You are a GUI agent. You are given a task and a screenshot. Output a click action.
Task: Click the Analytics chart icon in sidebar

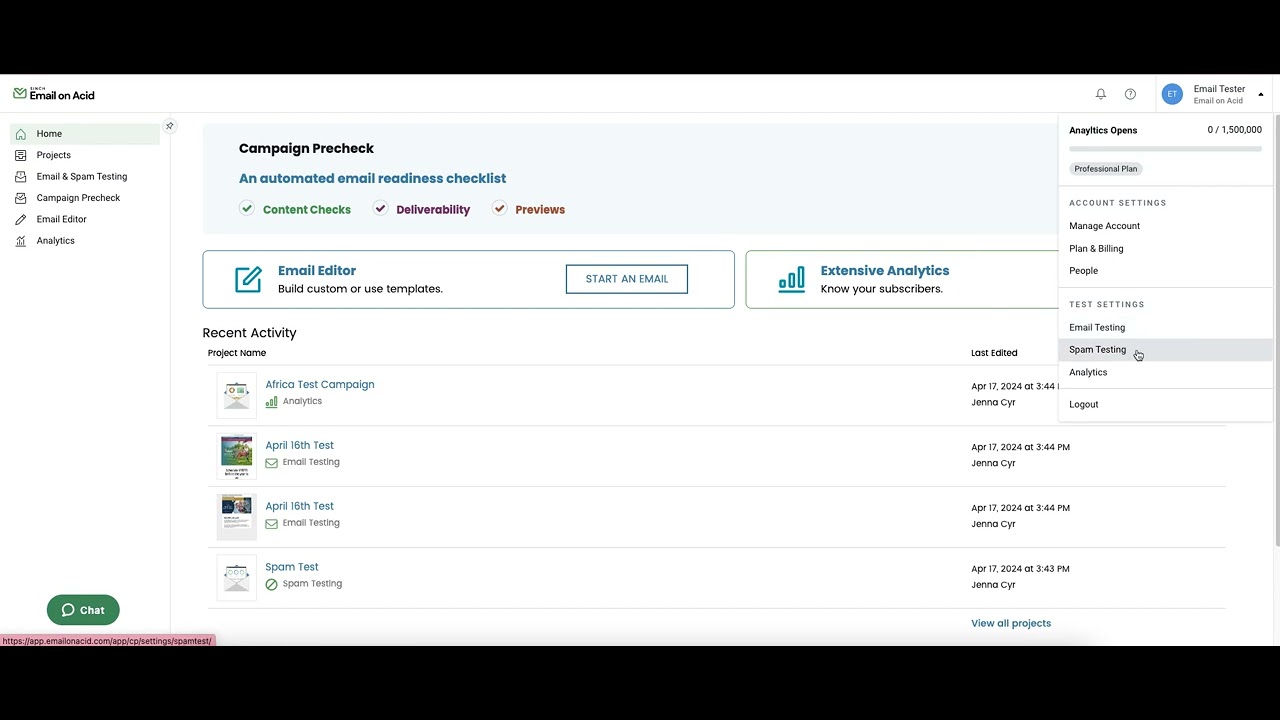coord(21,241)
